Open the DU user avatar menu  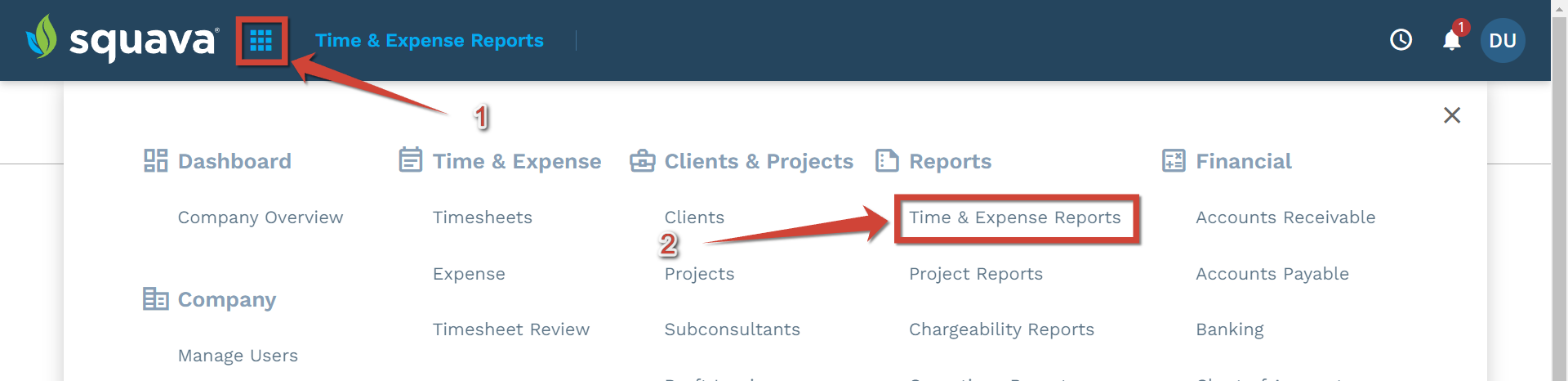point(1503,40)
